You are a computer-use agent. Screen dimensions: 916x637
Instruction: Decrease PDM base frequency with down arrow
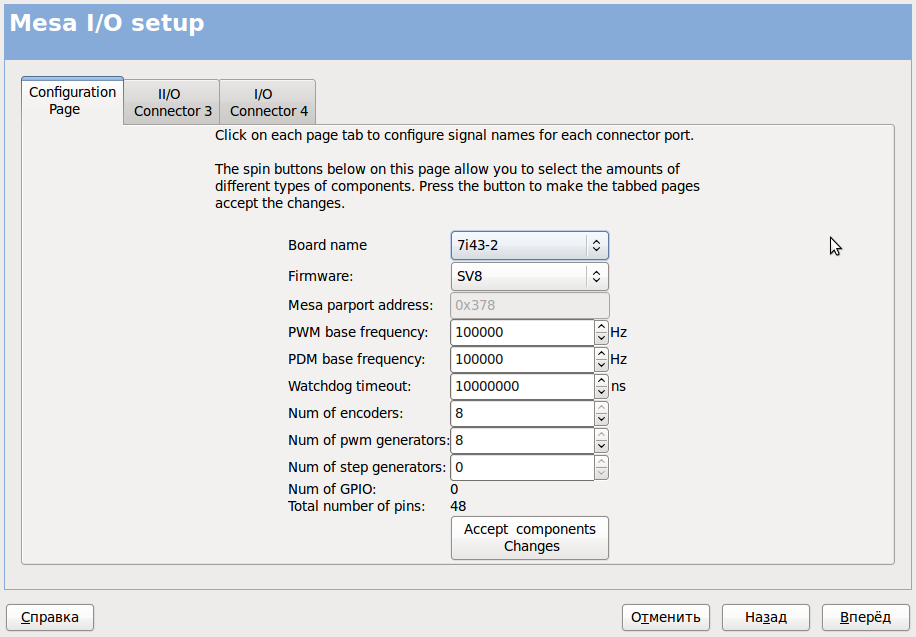point(601,365)
